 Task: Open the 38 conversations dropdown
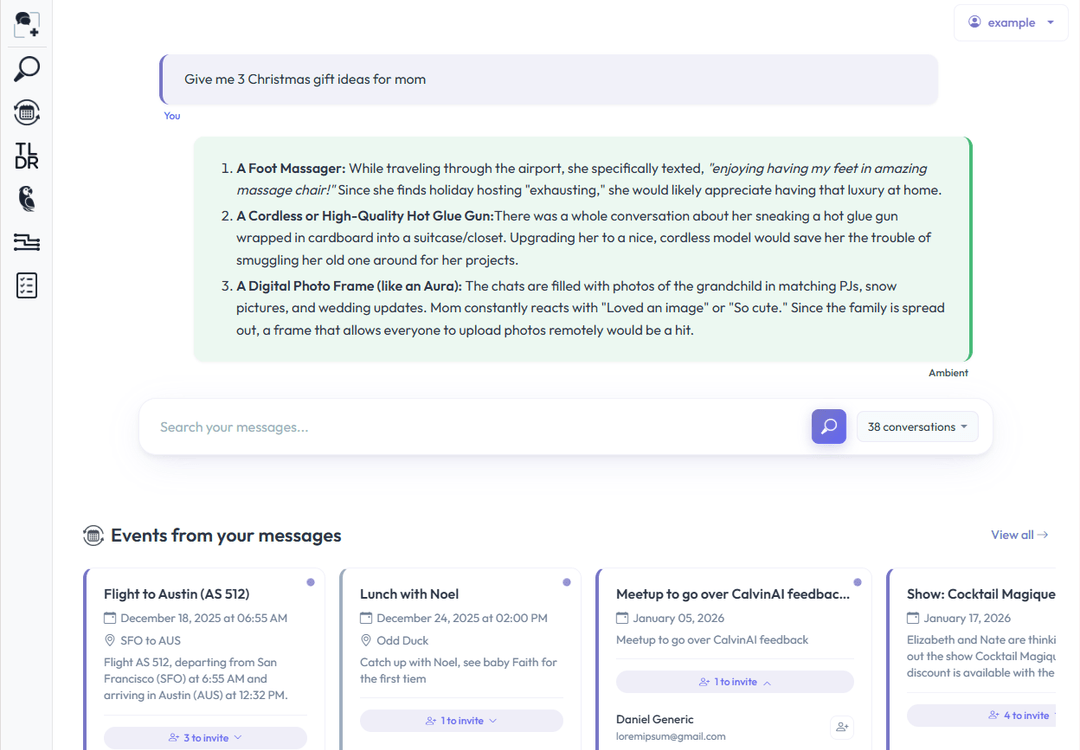pos(917,427)
